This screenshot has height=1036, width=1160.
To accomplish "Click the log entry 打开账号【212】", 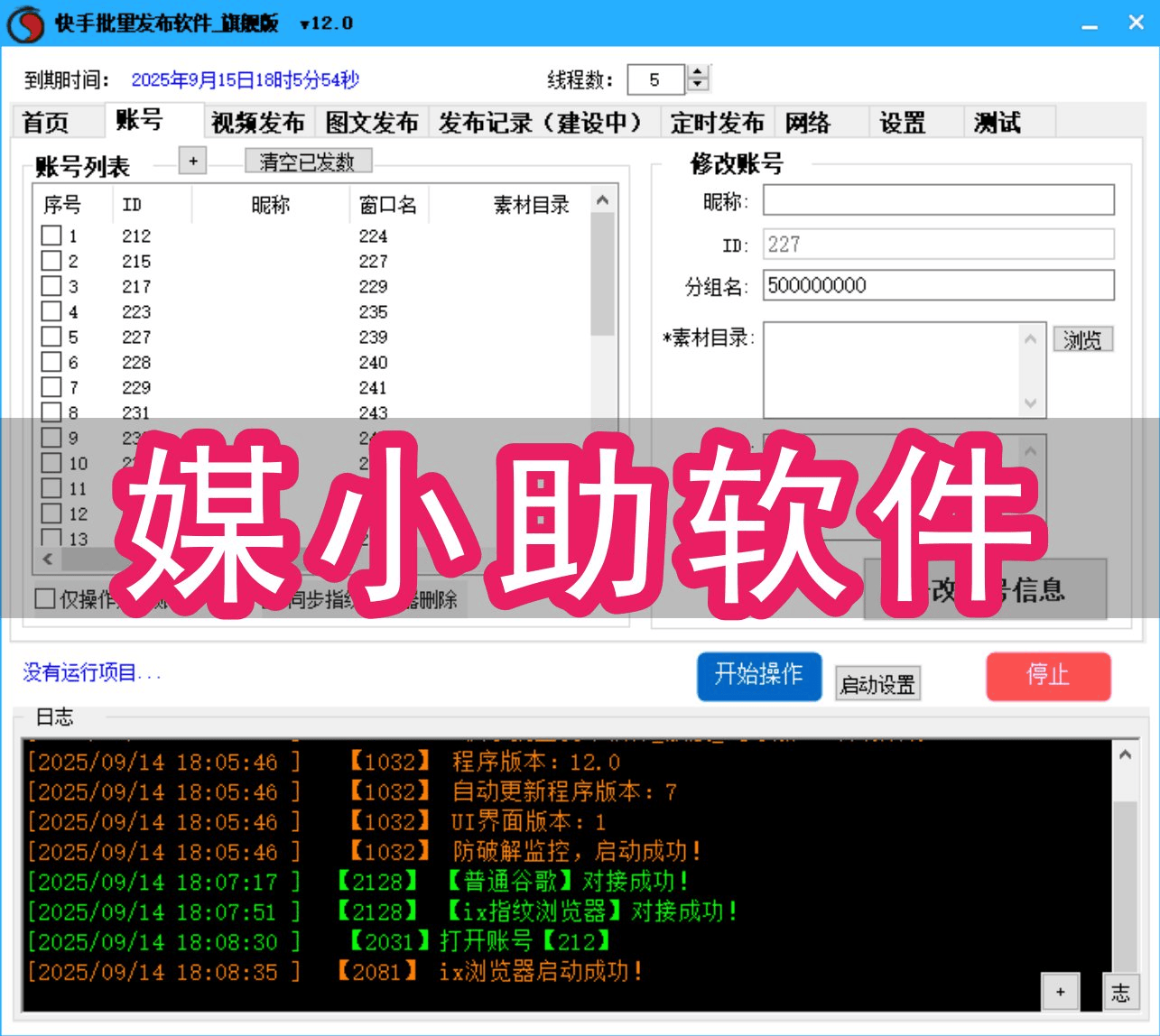I will (x=525, y=942).
